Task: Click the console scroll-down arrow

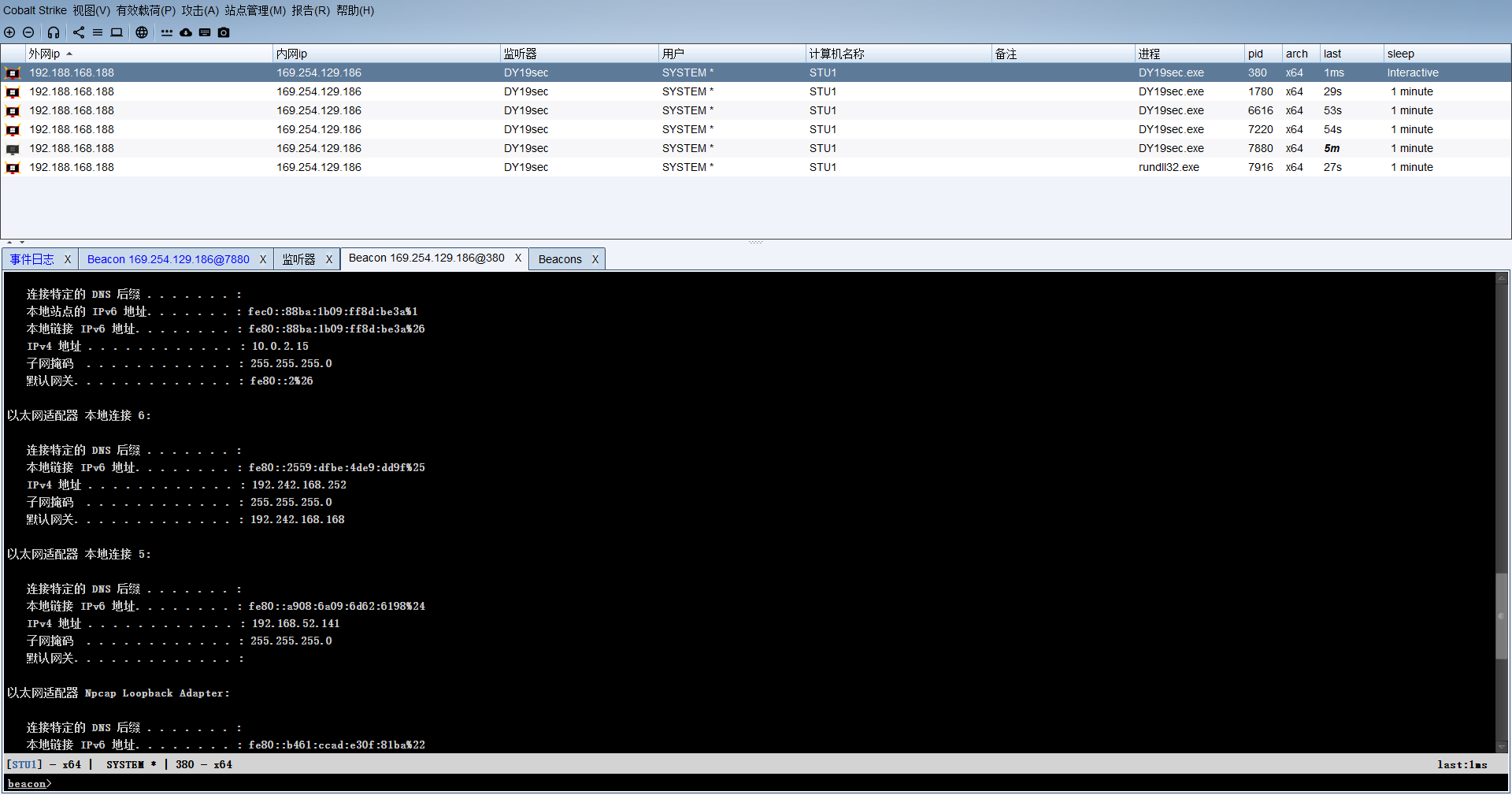Action: pyautogui.click(x=1502, y=746)
